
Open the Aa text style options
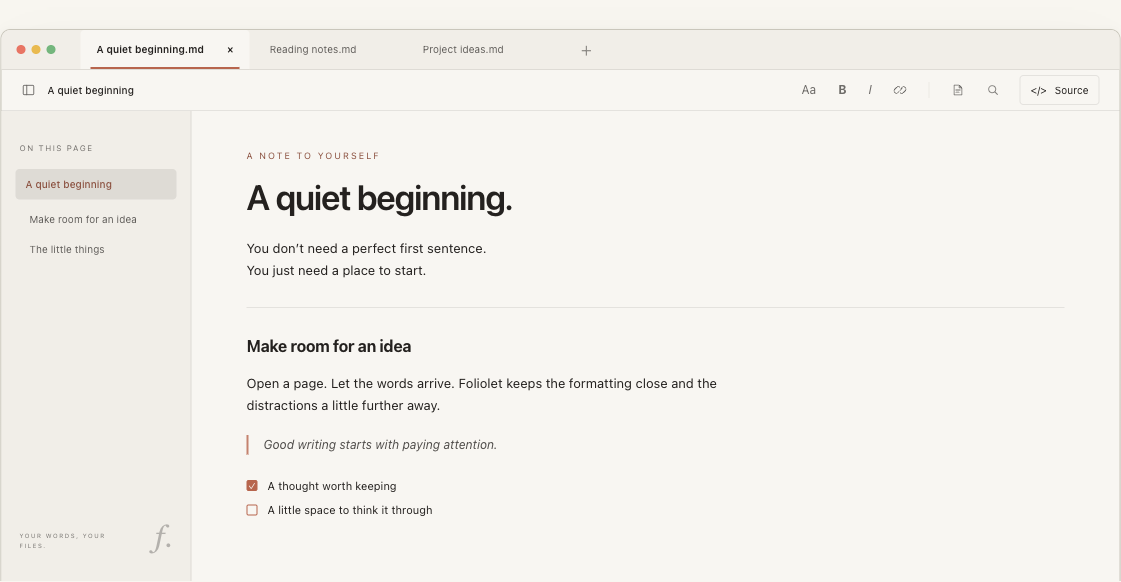[809, 90]
